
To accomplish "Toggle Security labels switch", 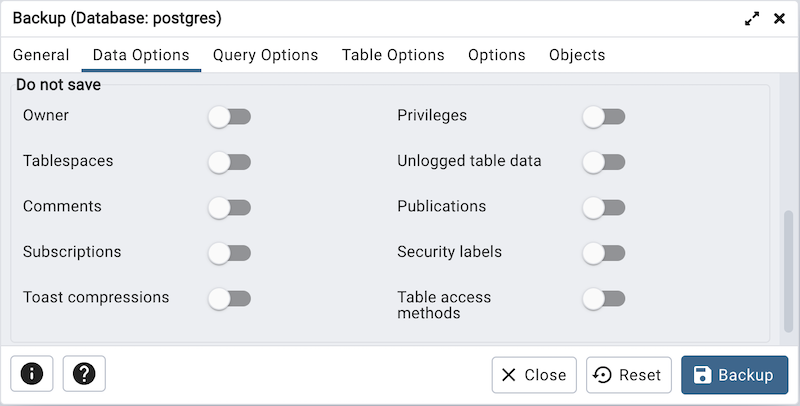I will point(604,253).
